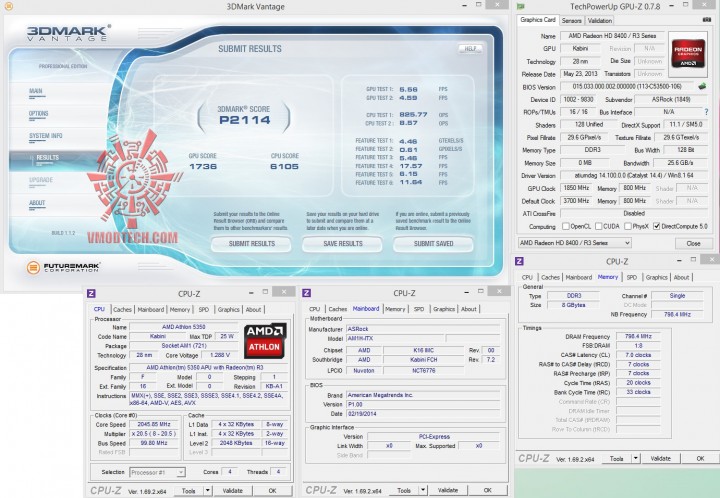Click the Close button in GPU-Z
The image size is (720, 498).
693,243
